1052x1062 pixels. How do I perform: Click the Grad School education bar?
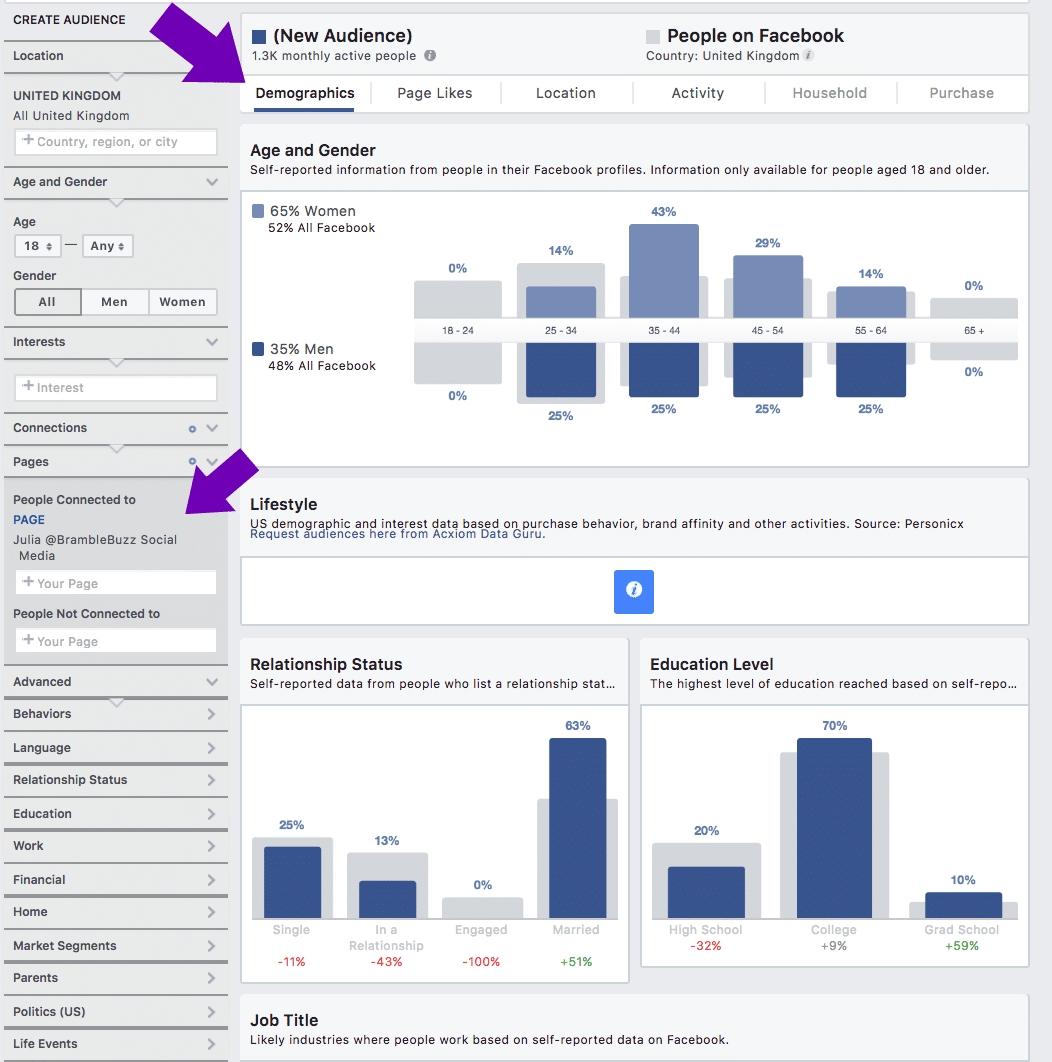click(963, 906)
